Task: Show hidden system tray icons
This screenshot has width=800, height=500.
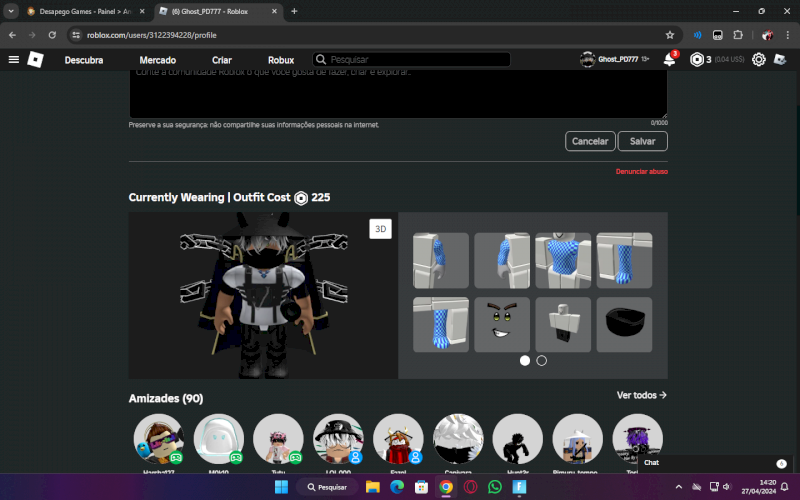Action: click(679, 487)
